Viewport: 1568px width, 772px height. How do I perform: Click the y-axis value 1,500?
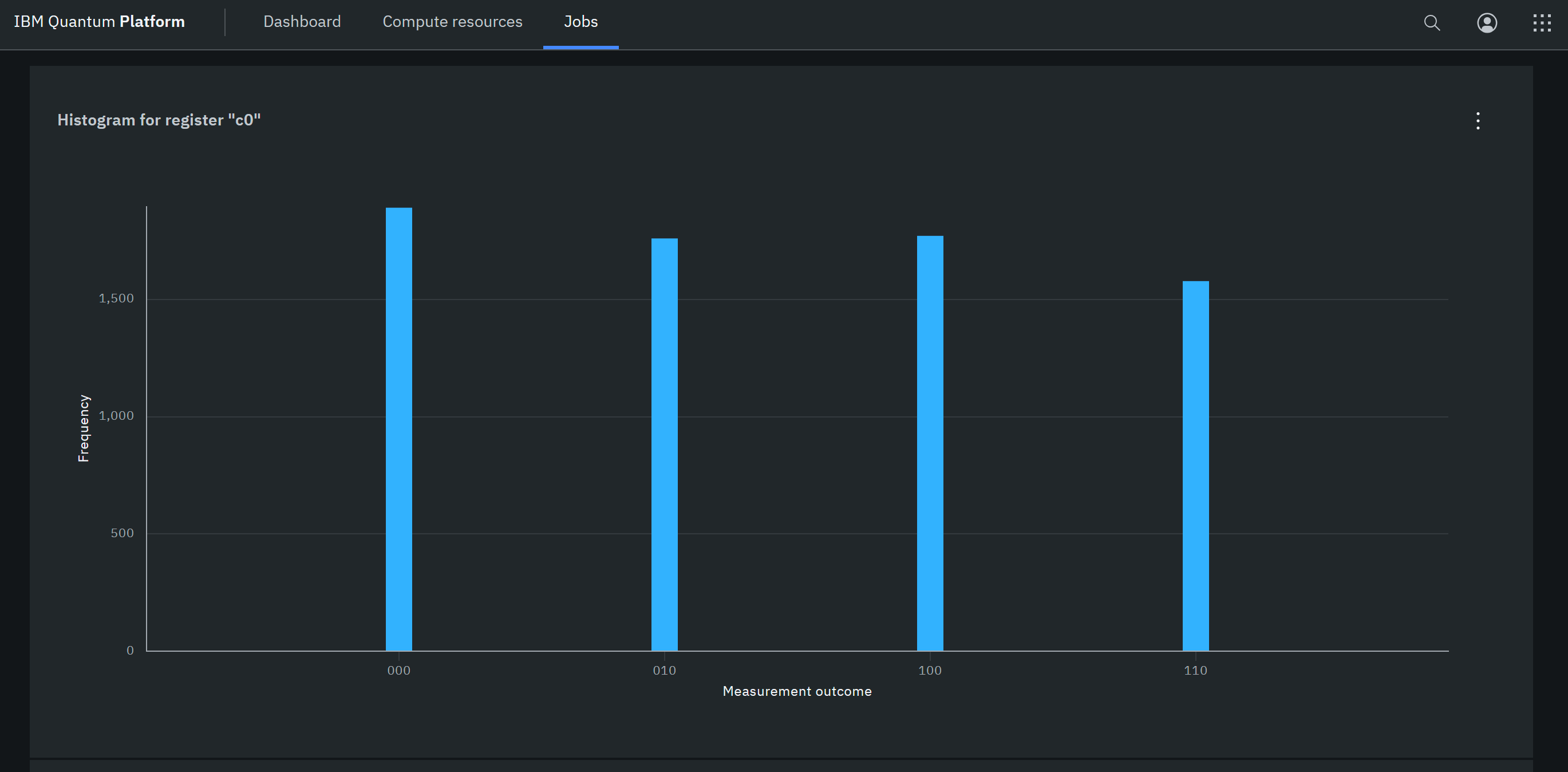(116, 298)
